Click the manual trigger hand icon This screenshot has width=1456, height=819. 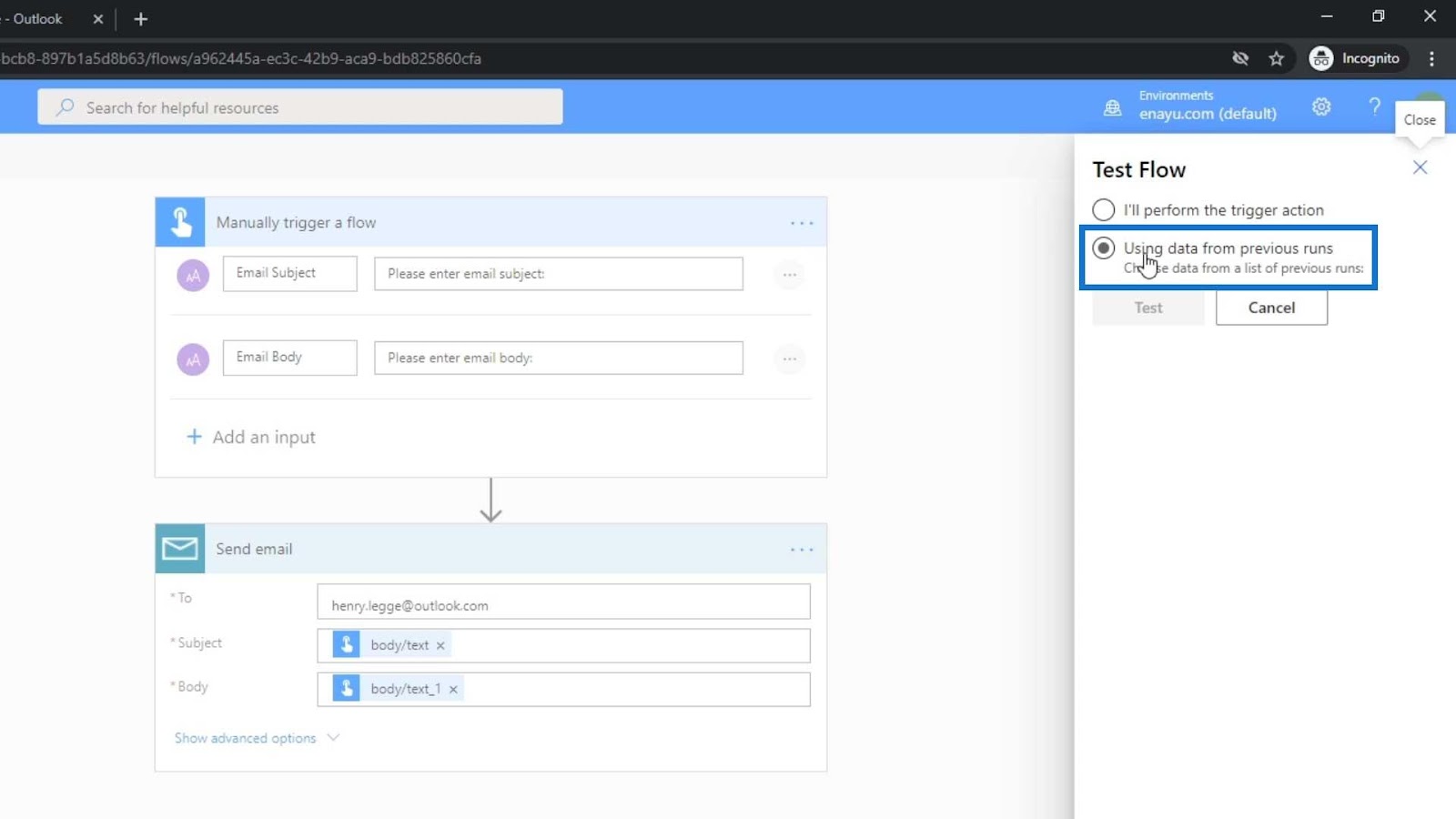coord(179,222)
